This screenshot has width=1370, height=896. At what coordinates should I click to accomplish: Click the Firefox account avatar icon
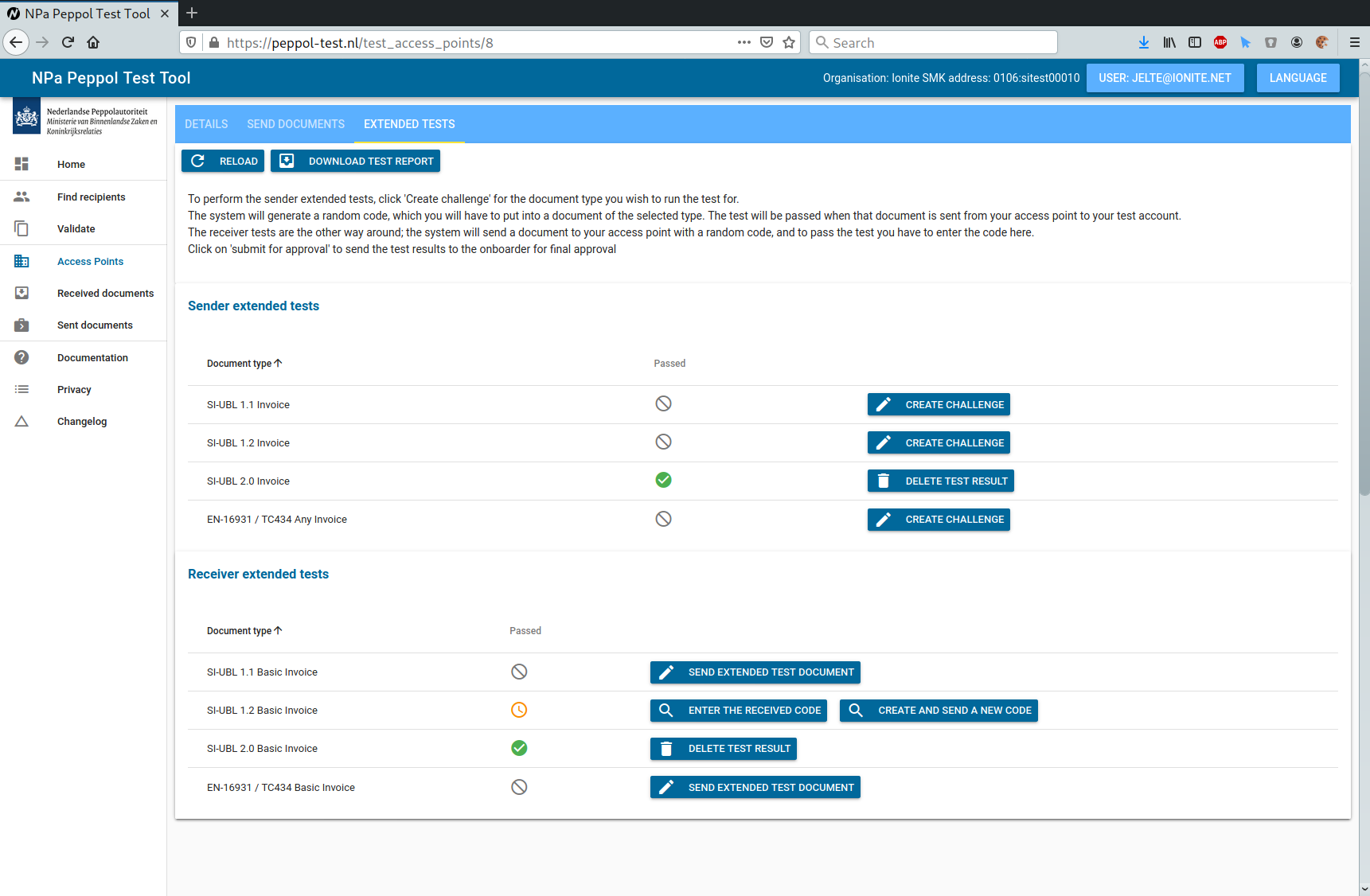[x=1297, y=42]
